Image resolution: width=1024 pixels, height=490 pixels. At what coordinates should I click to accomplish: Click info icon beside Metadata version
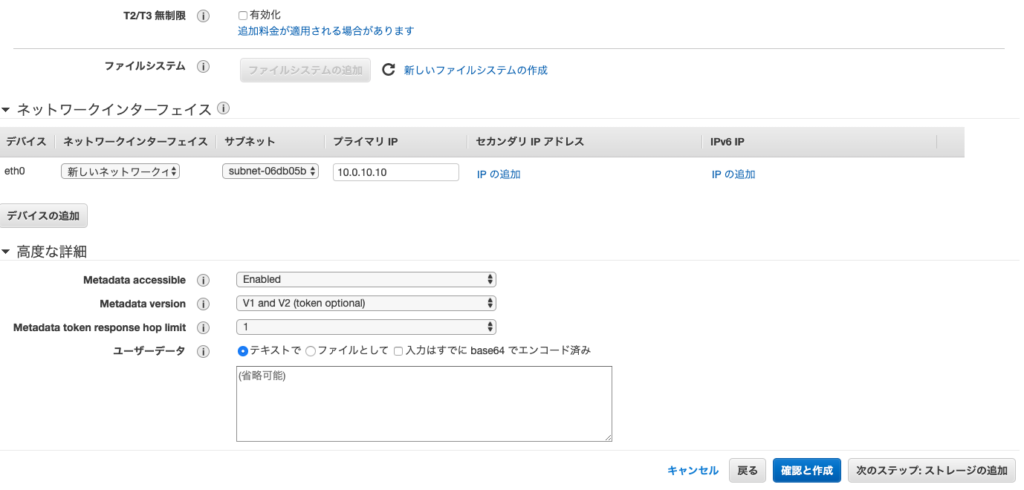(x=204, y=303)
